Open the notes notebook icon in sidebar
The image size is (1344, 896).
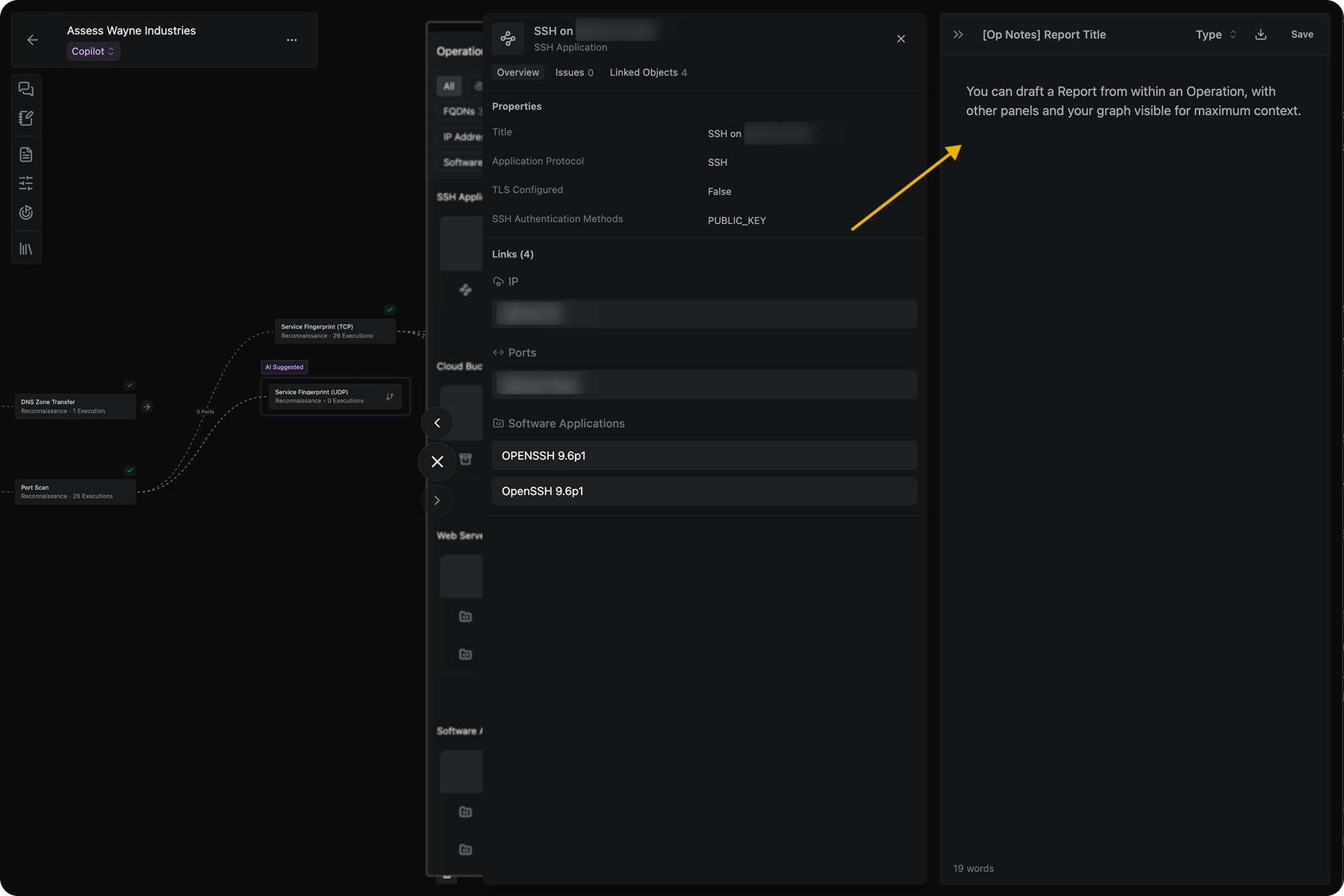click(x=26, y=119)
